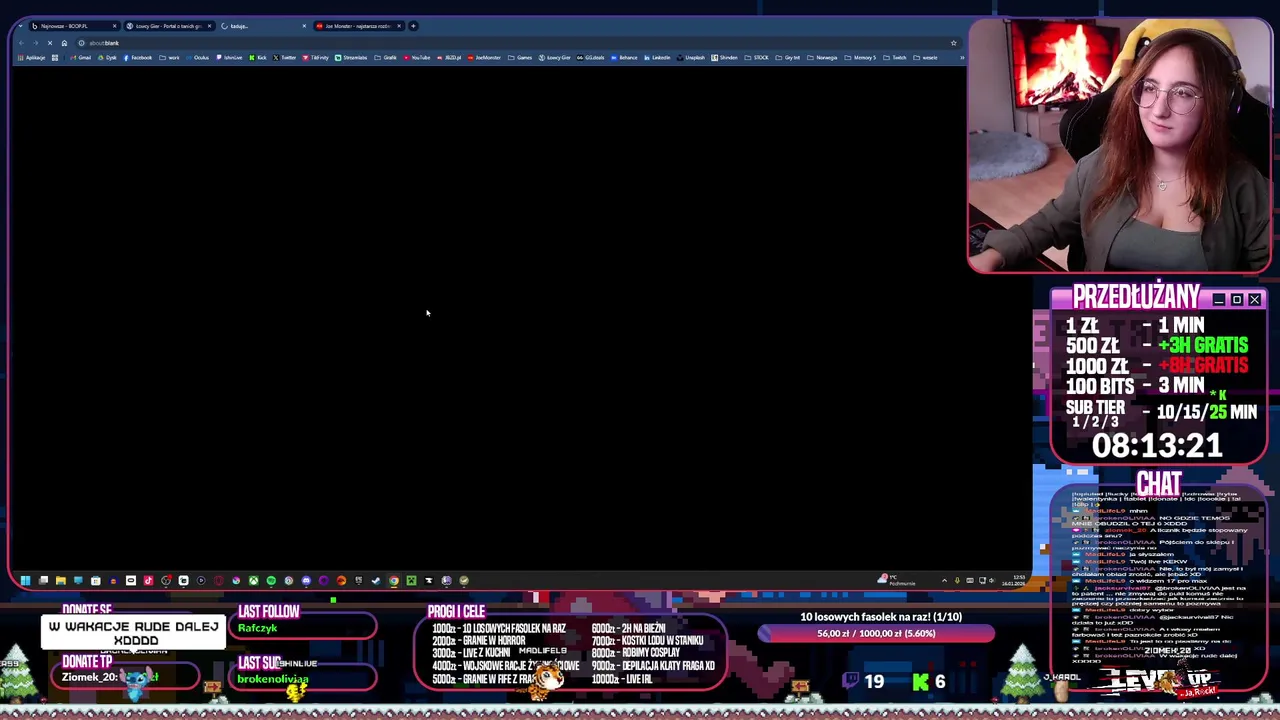Click the PROGI I CELE goals heading

456,611
